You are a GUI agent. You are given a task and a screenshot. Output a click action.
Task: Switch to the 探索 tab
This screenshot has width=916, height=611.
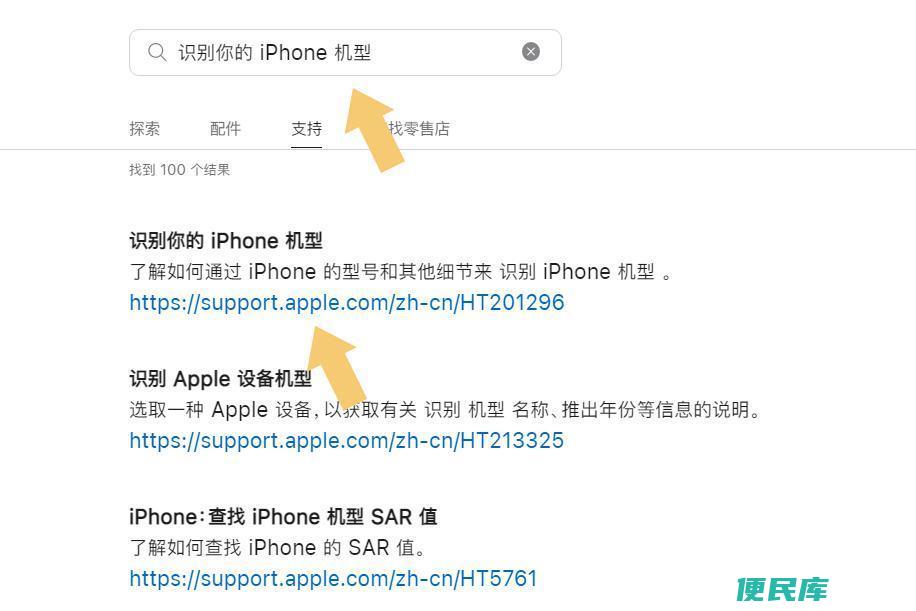tap(144, 129)
